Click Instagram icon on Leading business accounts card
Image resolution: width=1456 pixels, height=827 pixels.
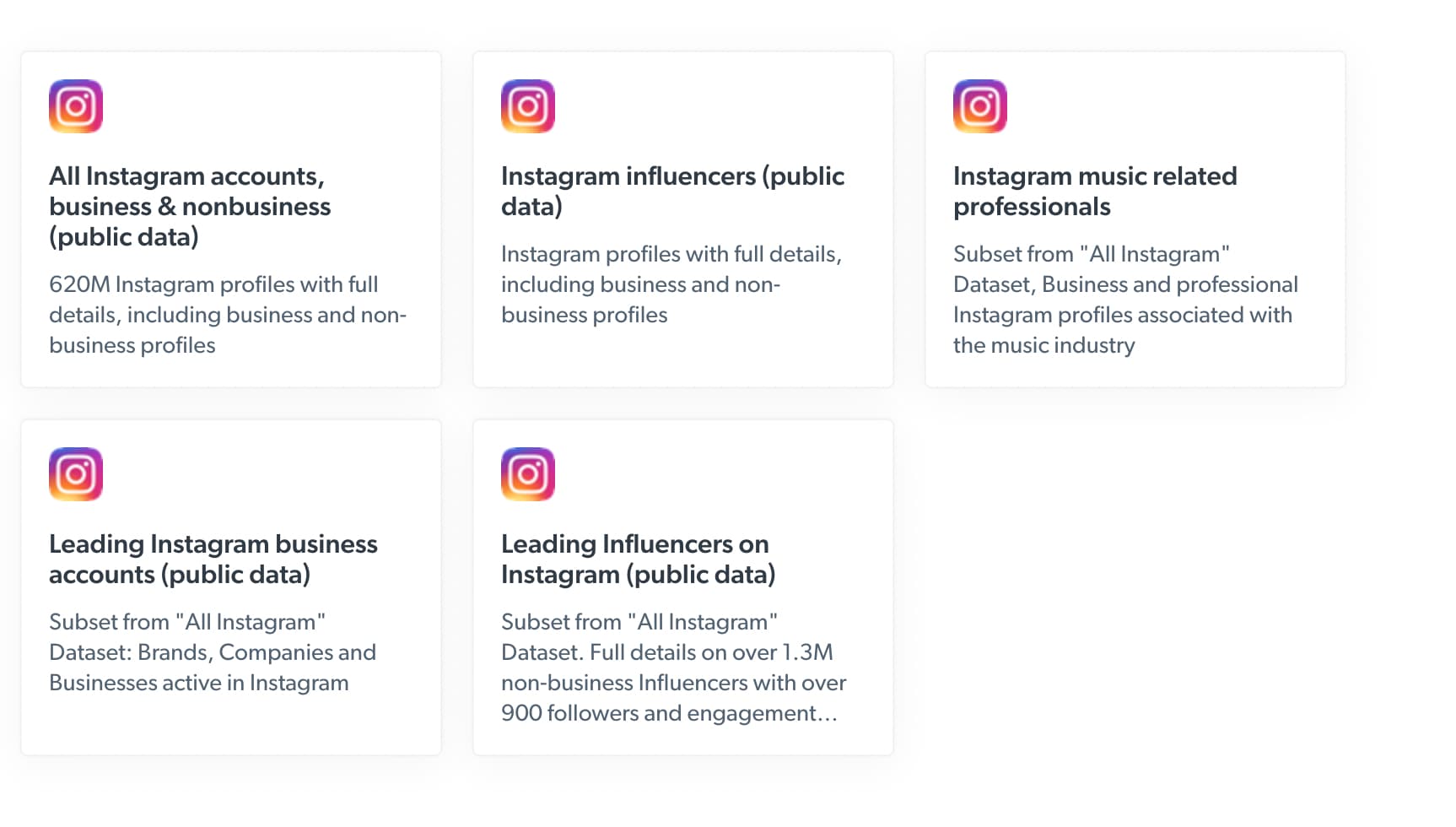pyautogui.click(x=76, y=474)
